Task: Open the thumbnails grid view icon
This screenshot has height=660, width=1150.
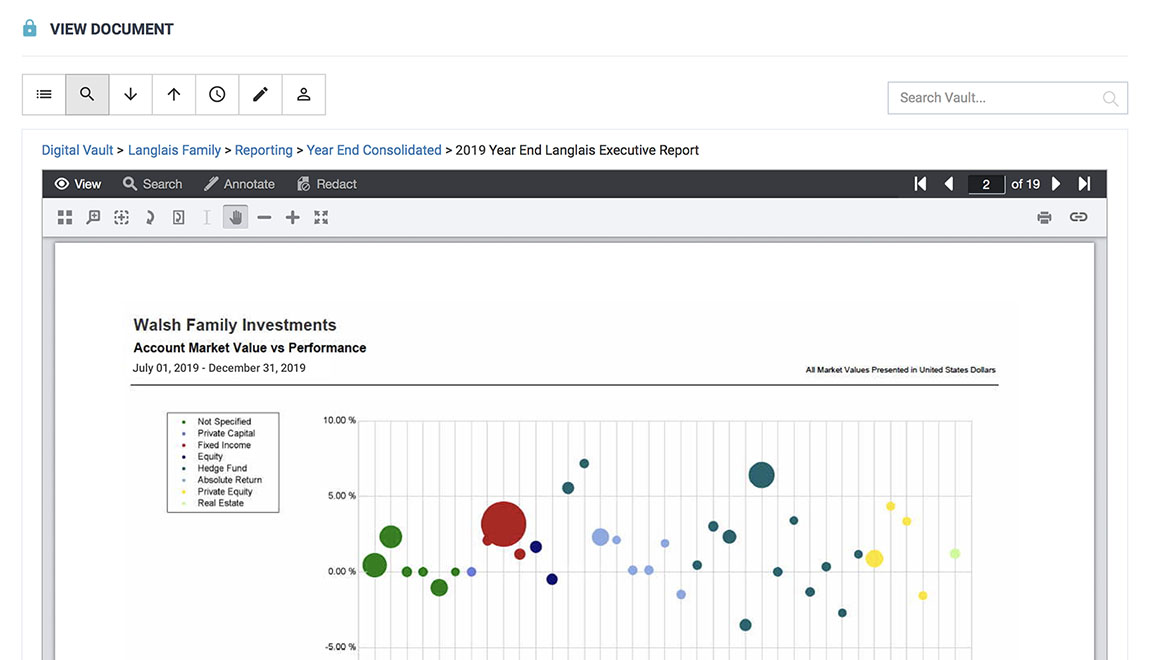Action: pyautogui.click(x=65, y=217)
